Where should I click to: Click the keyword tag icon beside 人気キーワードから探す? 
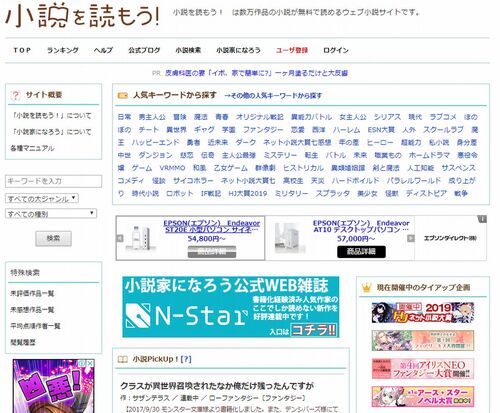[x=123, y=96]
